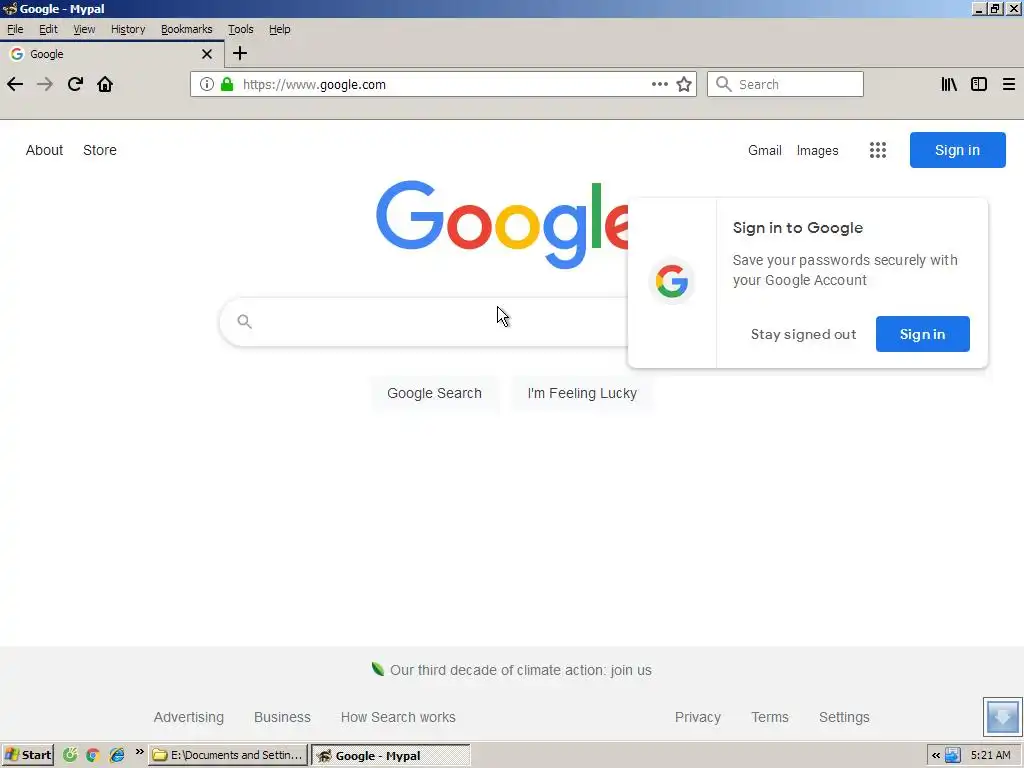Open the Images link
This screenshot has width=1024, height=768.
point(818,150)
